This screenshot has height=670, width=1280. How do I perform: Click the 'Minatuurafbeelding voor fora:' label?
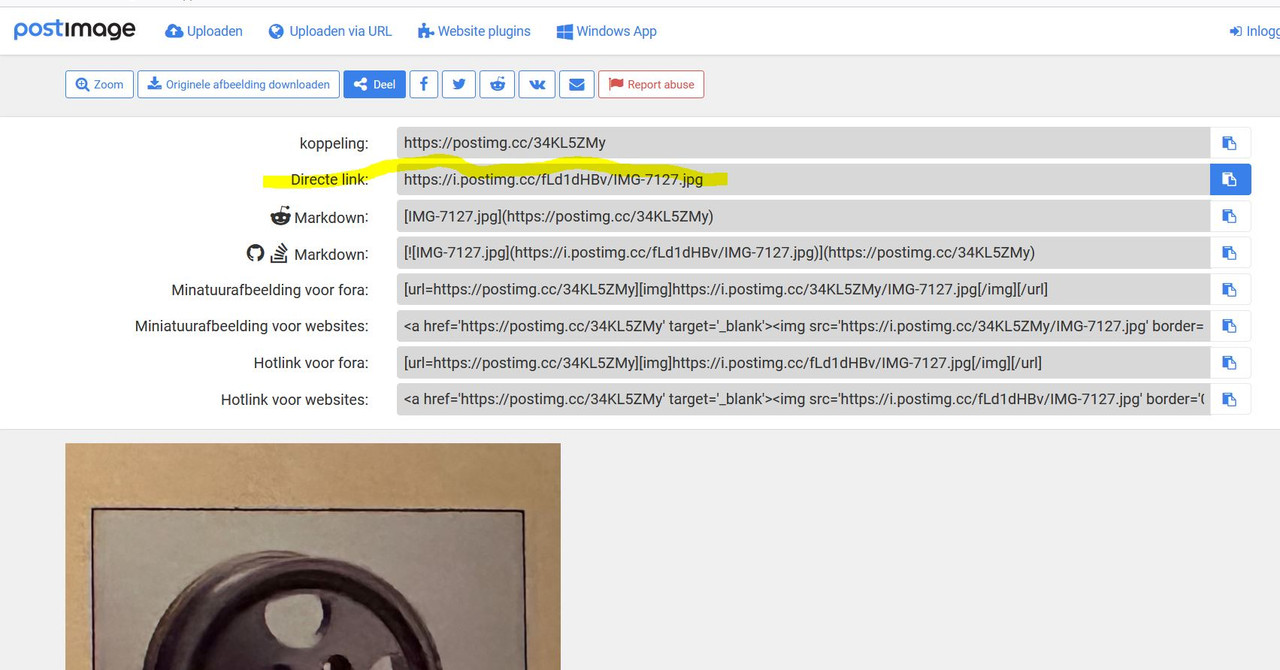270,290
